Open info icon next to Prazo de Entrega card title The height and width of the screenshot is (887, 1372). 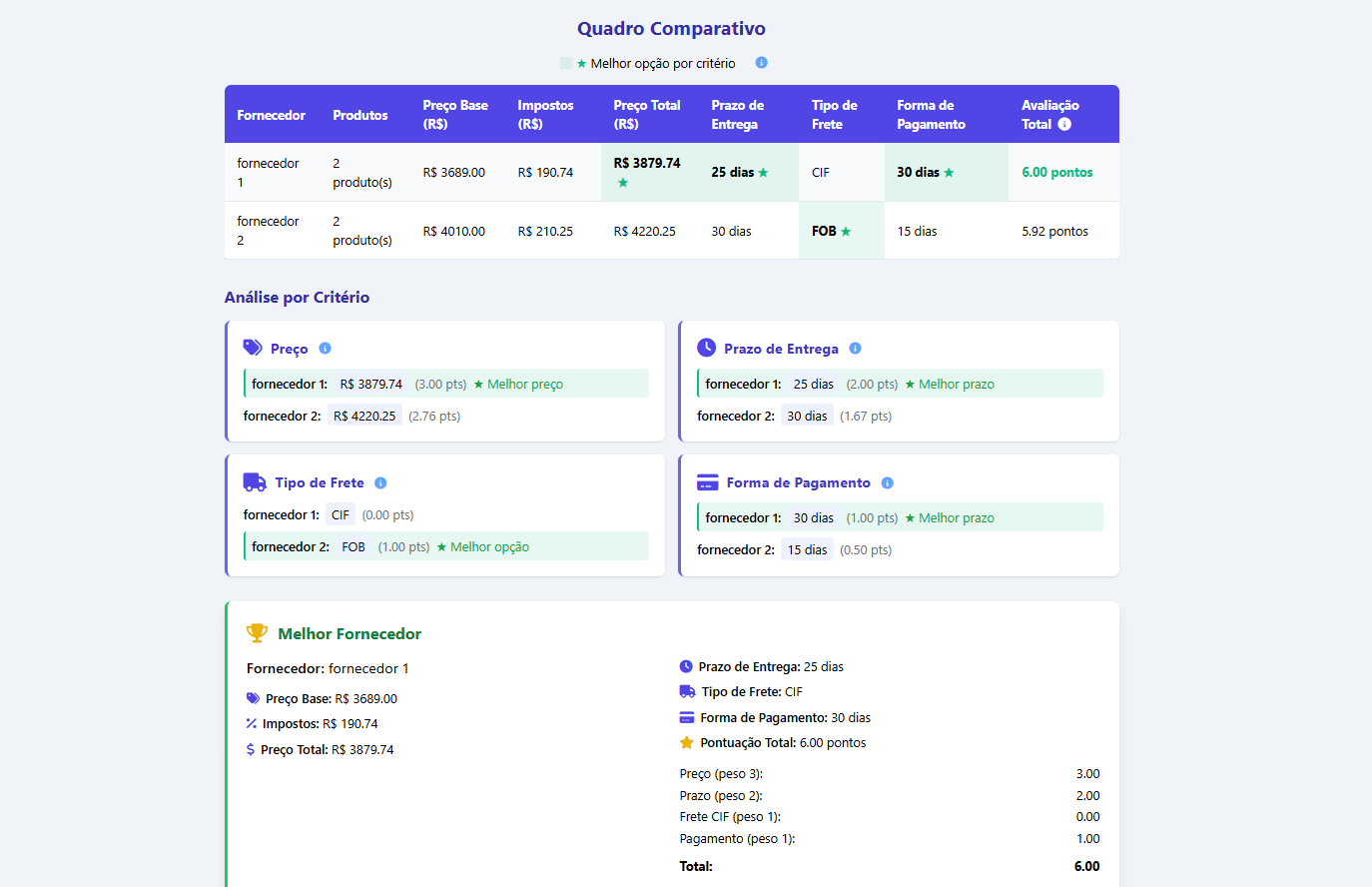[x=855, y=349]
